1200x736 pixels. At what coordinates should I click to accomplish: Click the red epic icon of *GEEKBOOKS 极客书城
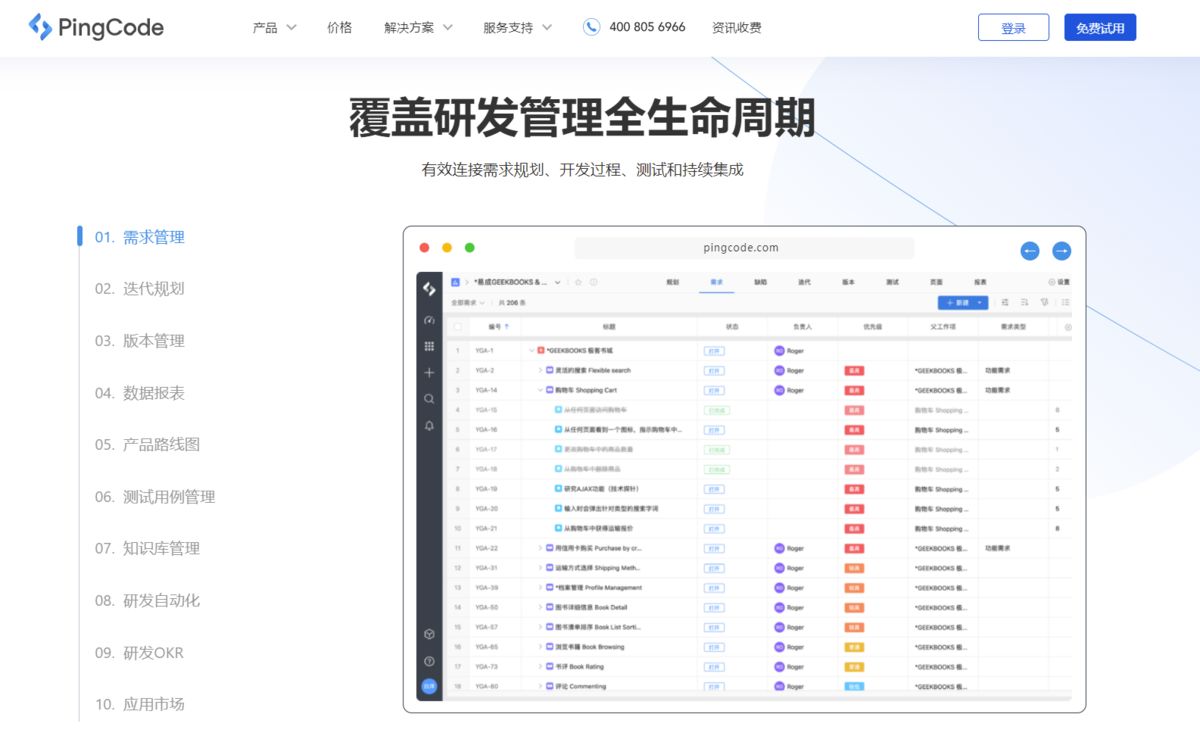541,351
